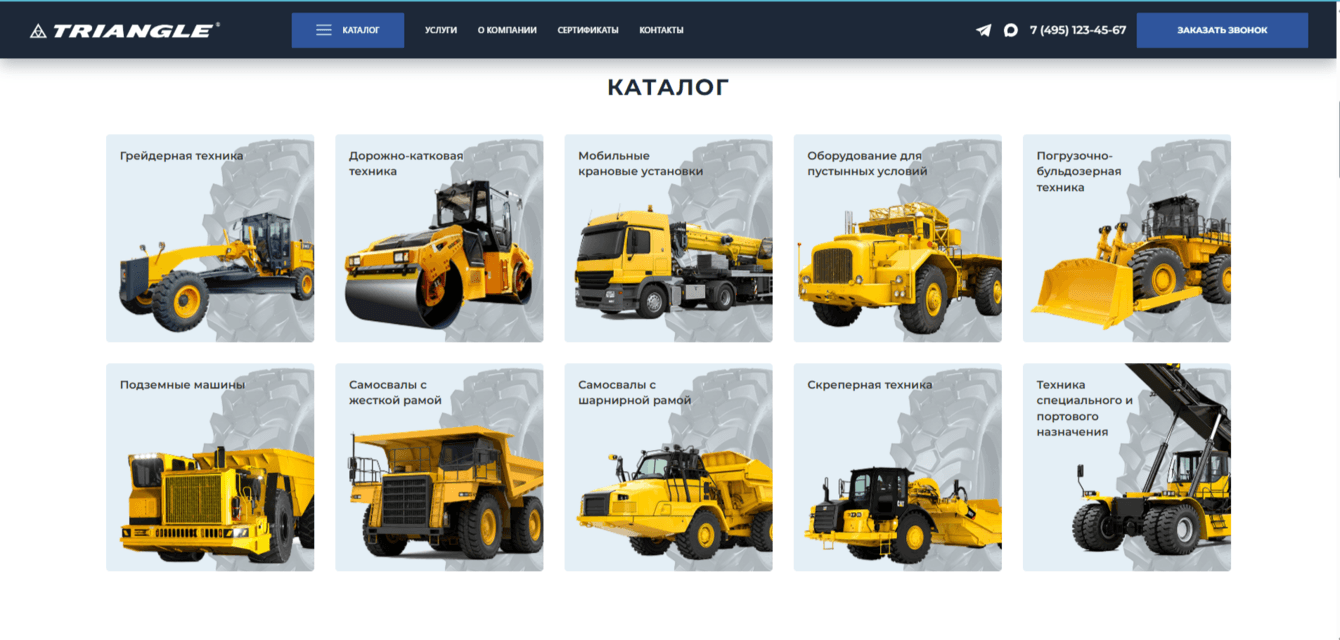1340x640 pixels.
Task: Open Контакты in the header
Action: click(661, 30)
